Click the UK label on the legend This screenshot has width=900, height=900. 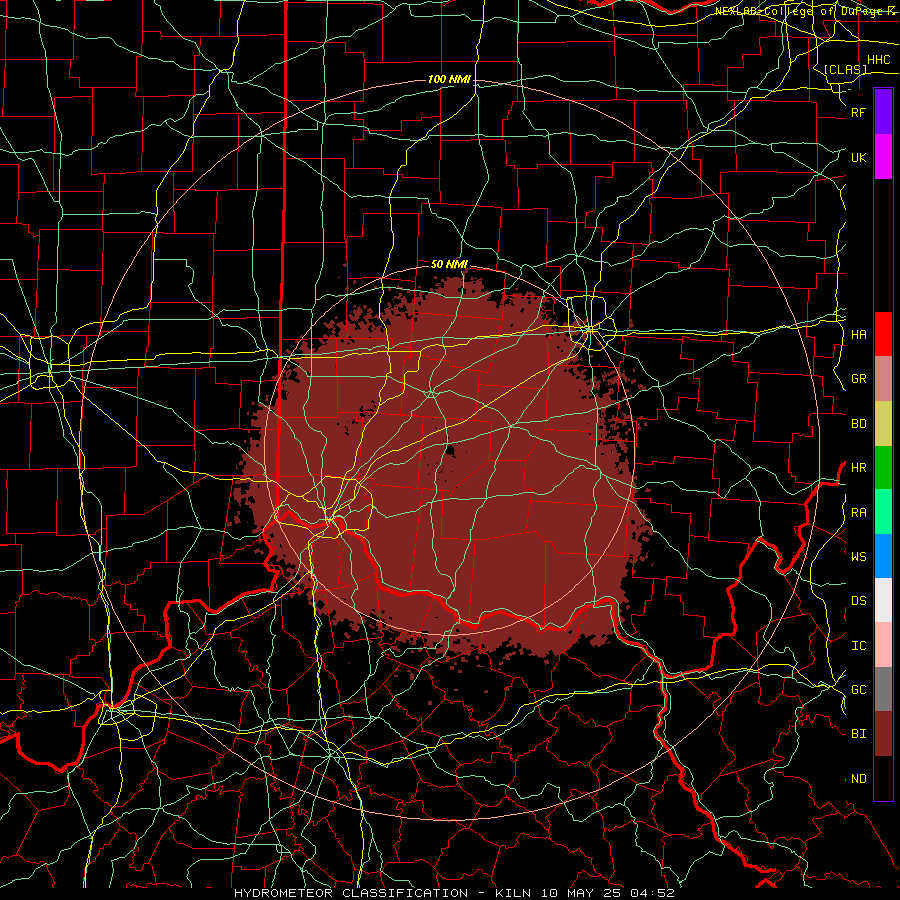[859, 157]
